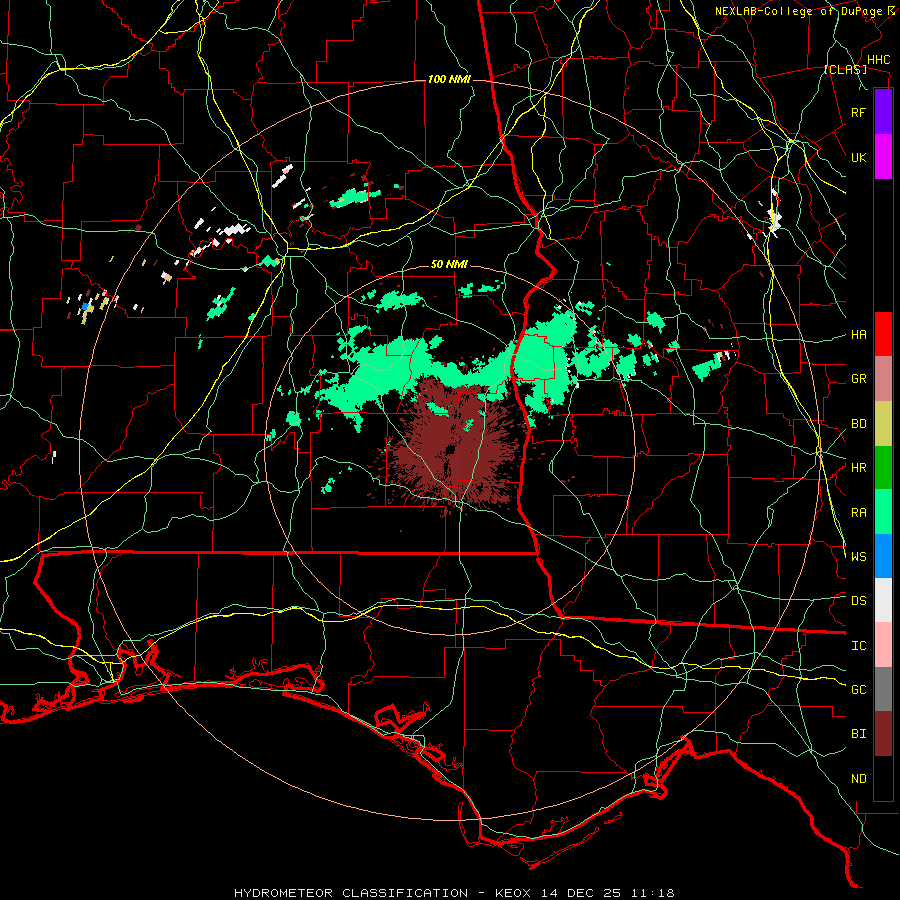Click the WS legend label
The width and height of the screenshot is (900, 900).
coord(858,557)
